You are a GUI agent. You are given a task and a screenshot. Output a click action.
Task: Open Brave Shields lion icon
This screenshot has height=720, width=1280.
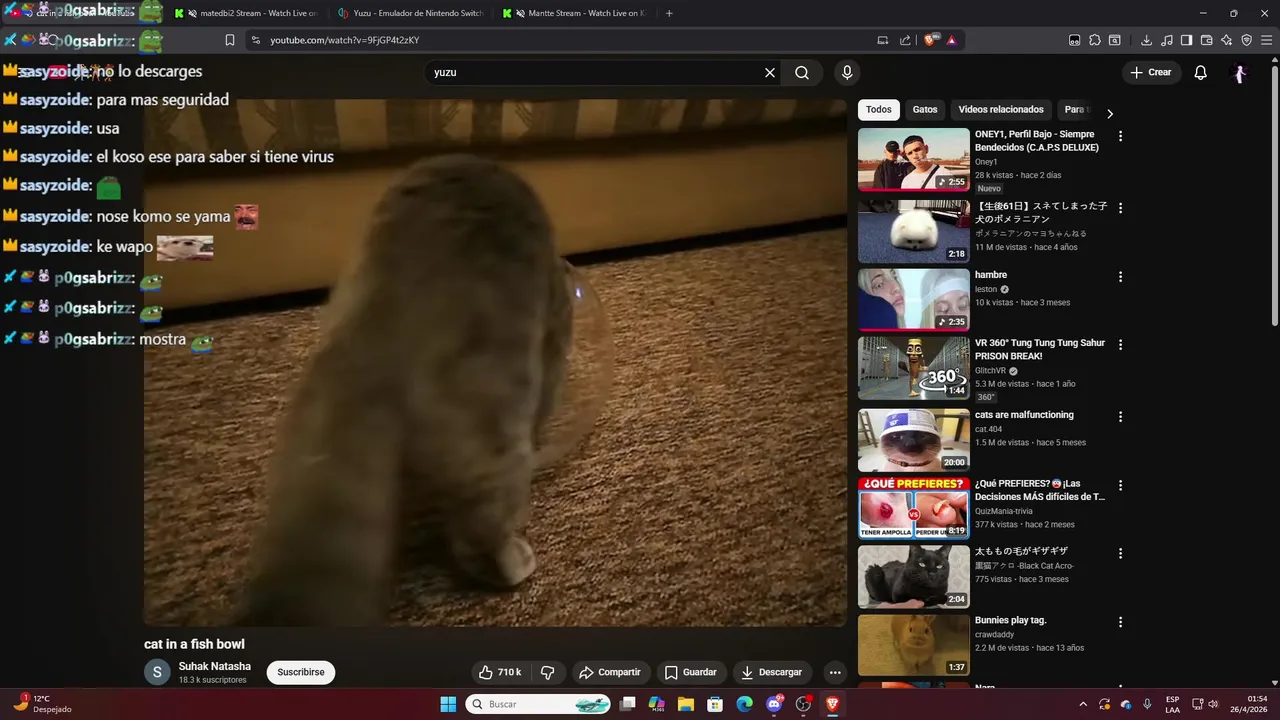coord(931,40)
